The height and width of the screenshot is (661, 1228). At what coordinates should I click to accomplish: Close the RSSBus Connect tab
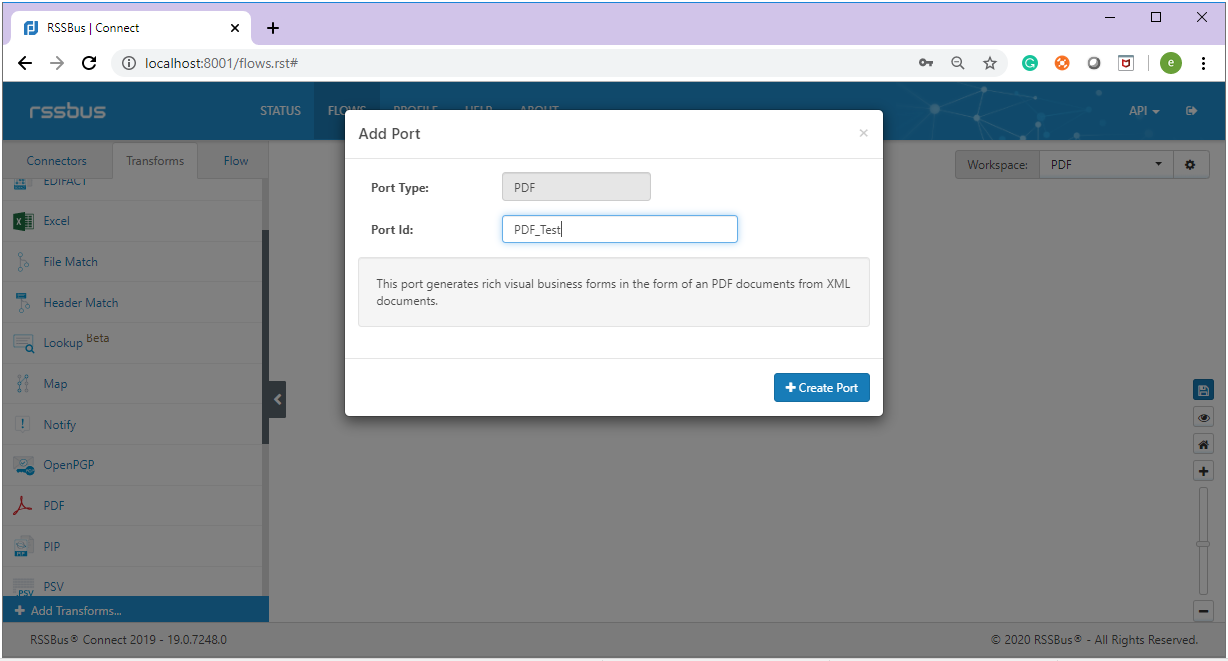pyautogui.click(x=235, y=28)
